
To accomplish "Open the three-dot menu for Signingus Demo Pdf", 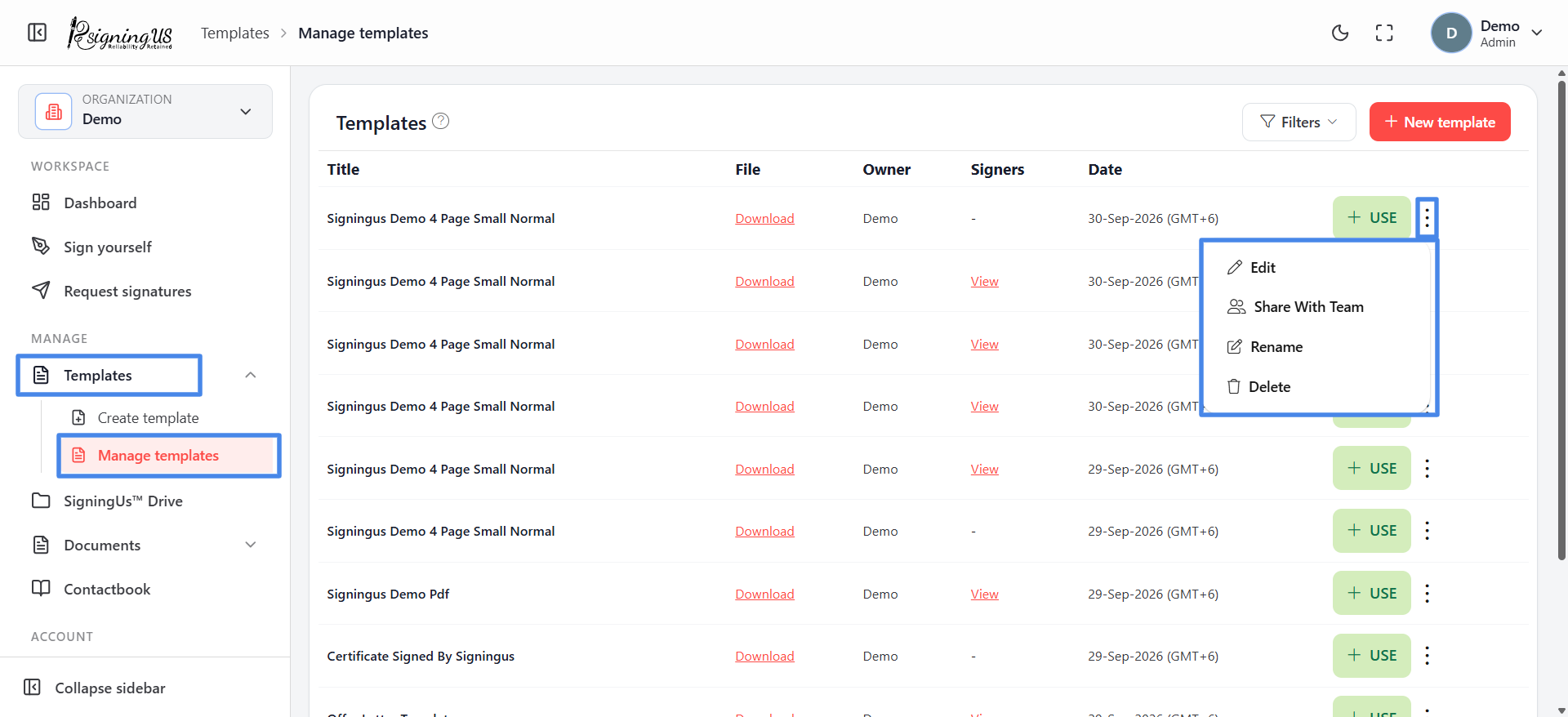I will click(1428, 594).
